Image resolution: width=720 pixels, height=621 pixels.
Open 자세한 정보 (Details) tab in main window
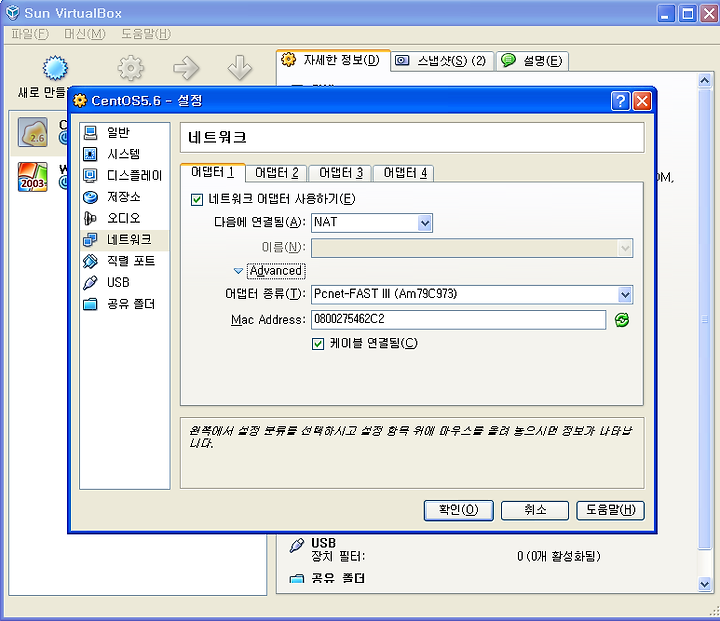pos(333,60)
